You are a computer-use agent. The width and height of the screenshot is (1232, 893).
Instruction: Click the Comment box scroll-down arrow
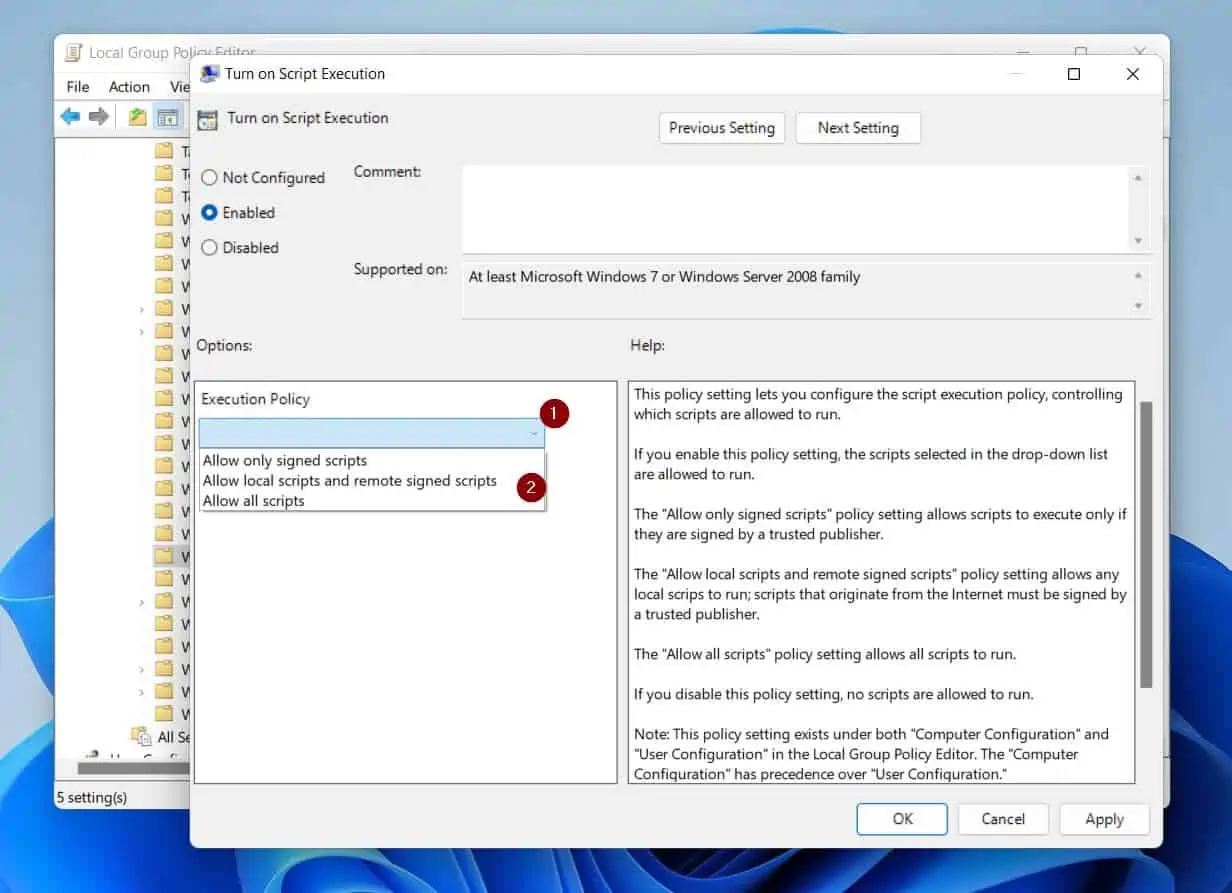pyautogui.click(x=1138, y=241)
